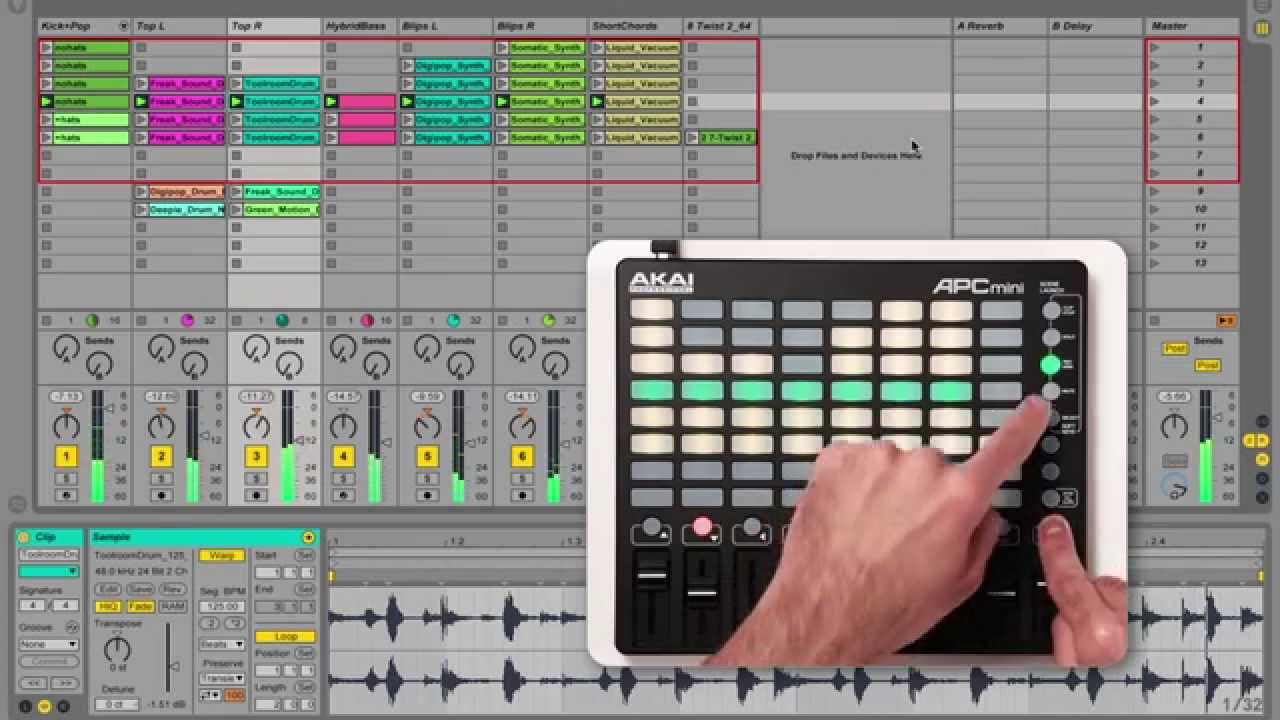Click the orange Back to Arrangement button
The height and width of the screenshot is (720, 1280).
click(x=1225, y=320)
